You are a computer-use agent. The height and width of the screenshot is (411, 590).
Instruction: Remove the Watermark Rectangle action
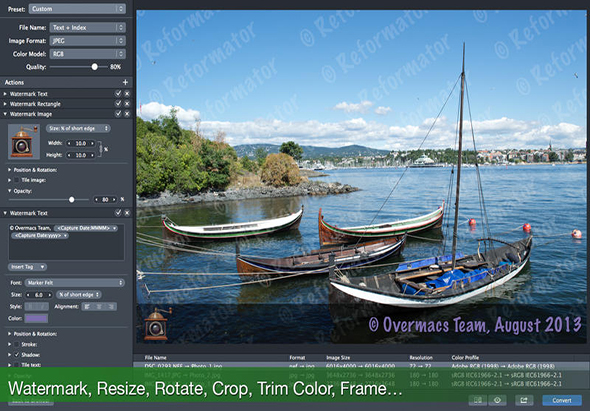[127, 104]
